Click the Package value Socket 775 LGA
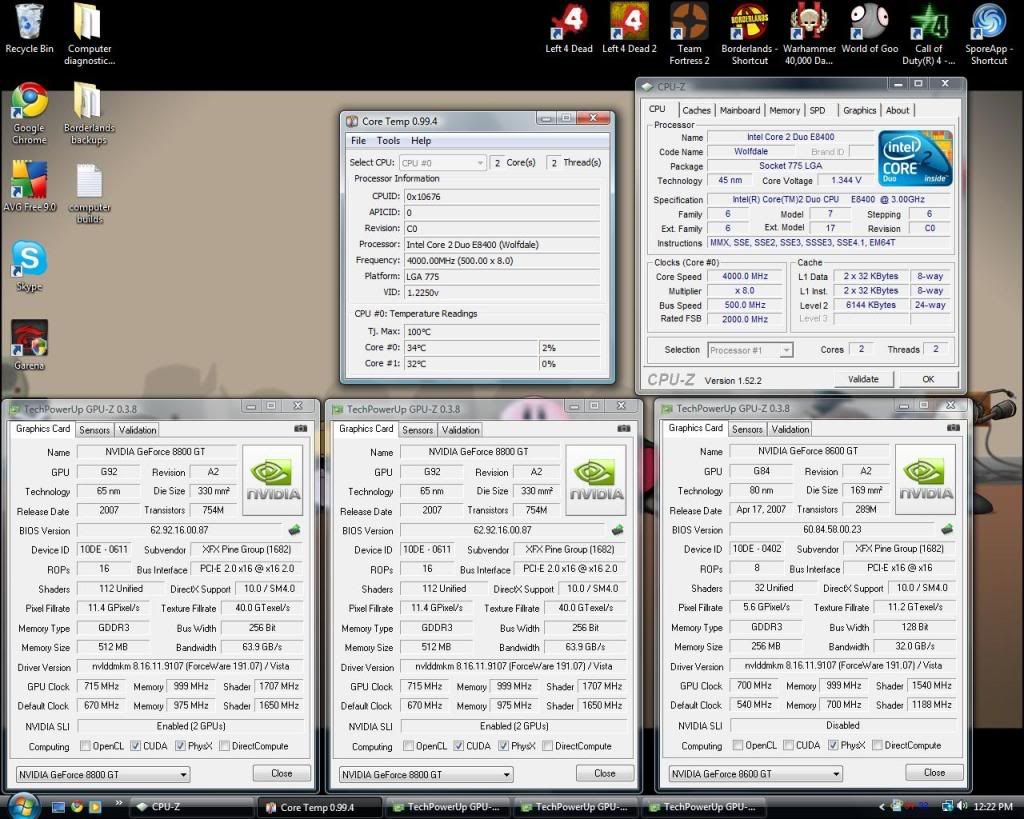1024x819 pixels. click(790, 166)
